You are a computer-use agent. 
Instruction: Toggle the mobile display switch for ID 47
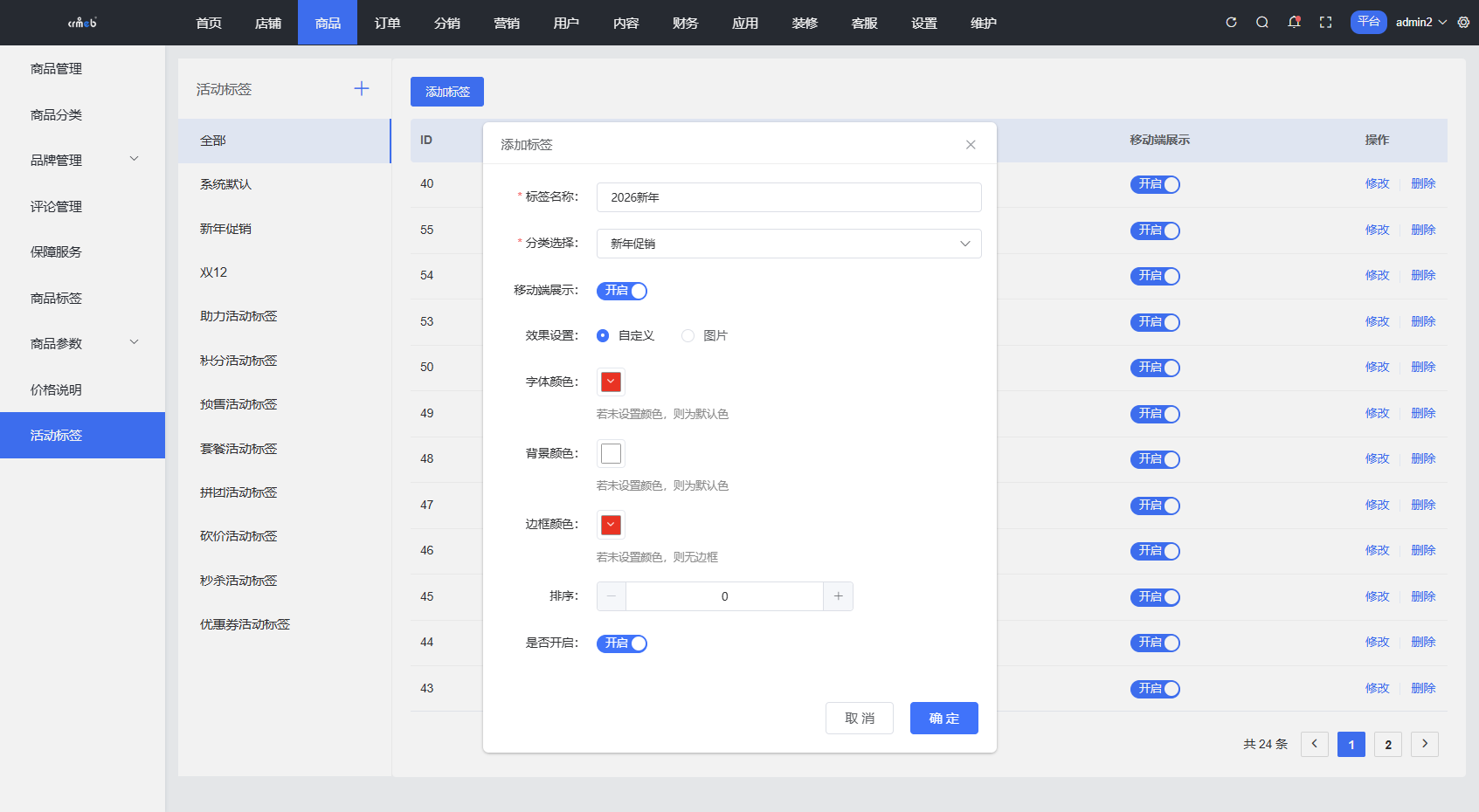(x=1155, y=506)
